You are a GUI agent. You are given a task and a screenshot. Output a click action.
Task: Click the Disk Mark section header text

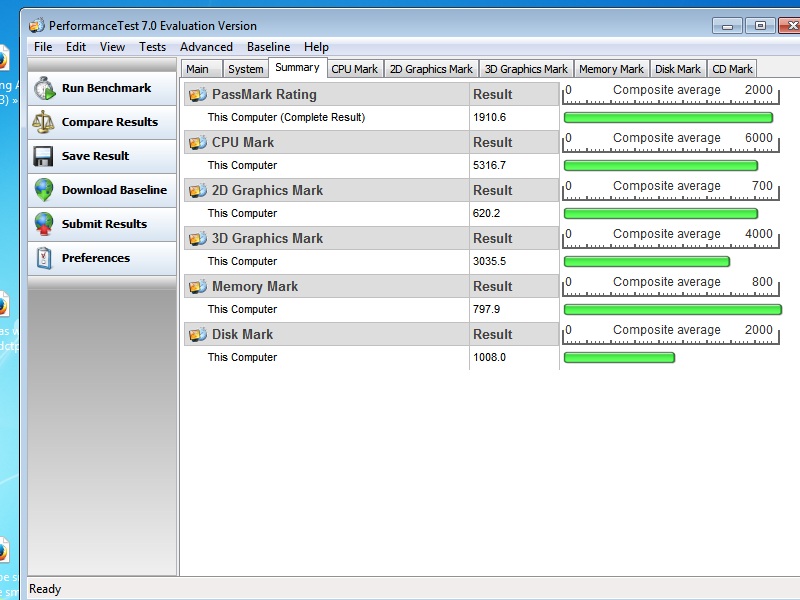click(x=242, y=334)
